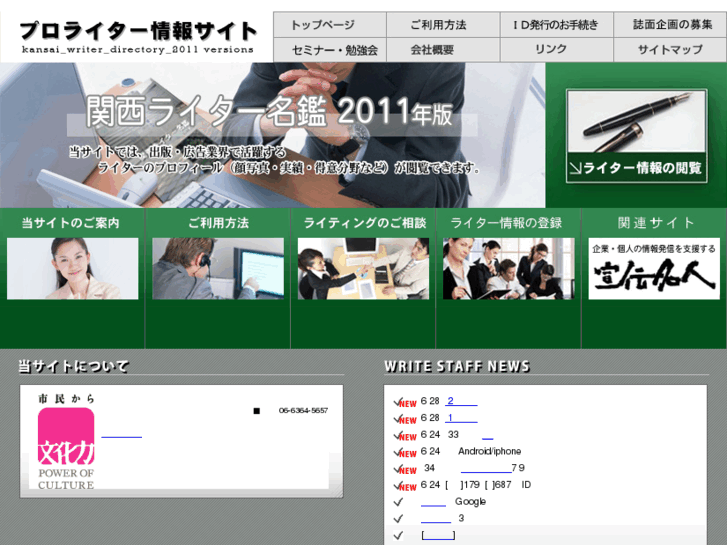Click the headset operator thumbnail
Screen dimensions: 727x545
[218, 269]
